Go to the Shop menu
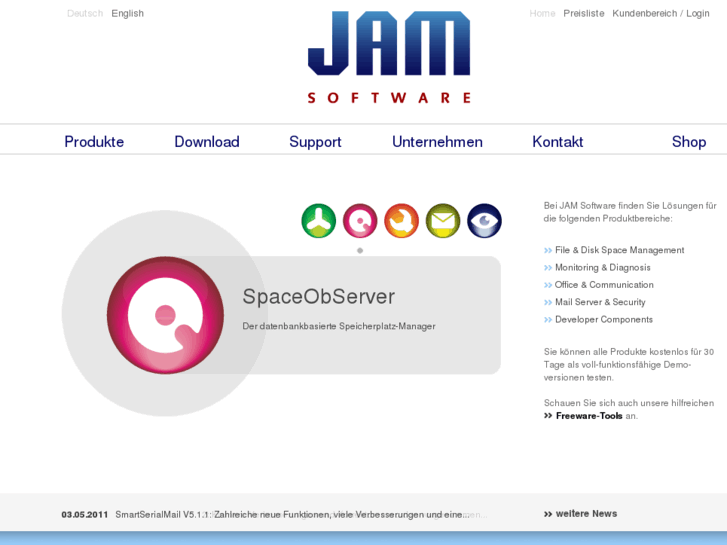This screenshot has height=545, width=727. (689, 141)
